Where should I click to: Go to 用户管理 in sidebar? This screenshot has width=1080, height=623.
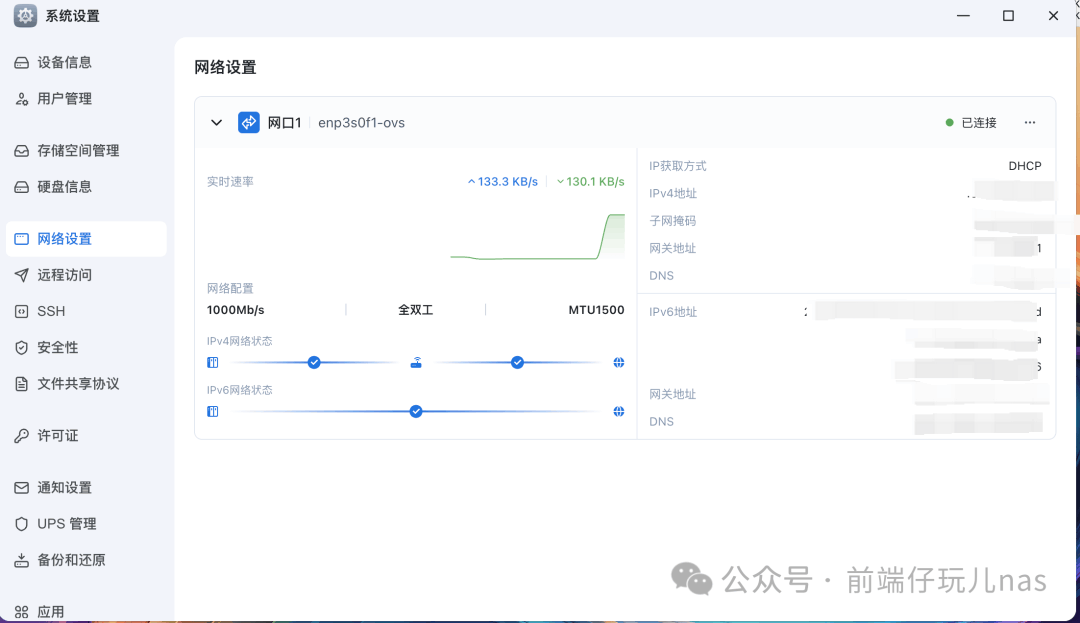[65, 99]
